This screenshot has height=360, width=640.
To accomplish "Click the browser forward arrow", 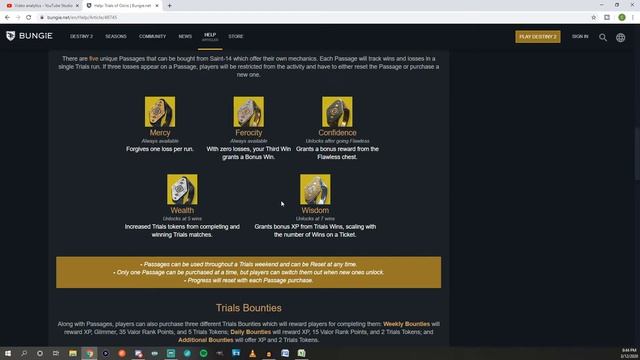I will 18,18.
